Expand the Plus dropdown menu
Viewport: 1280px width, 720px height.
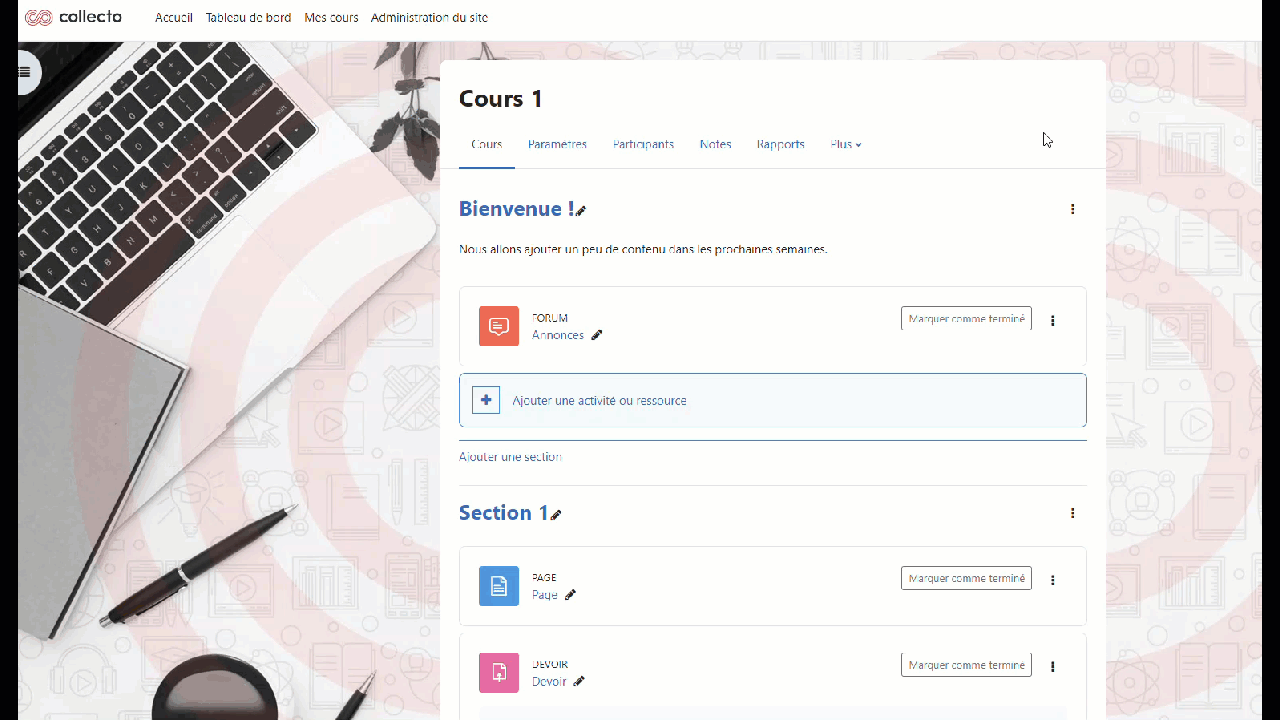[x=845, y=145]
